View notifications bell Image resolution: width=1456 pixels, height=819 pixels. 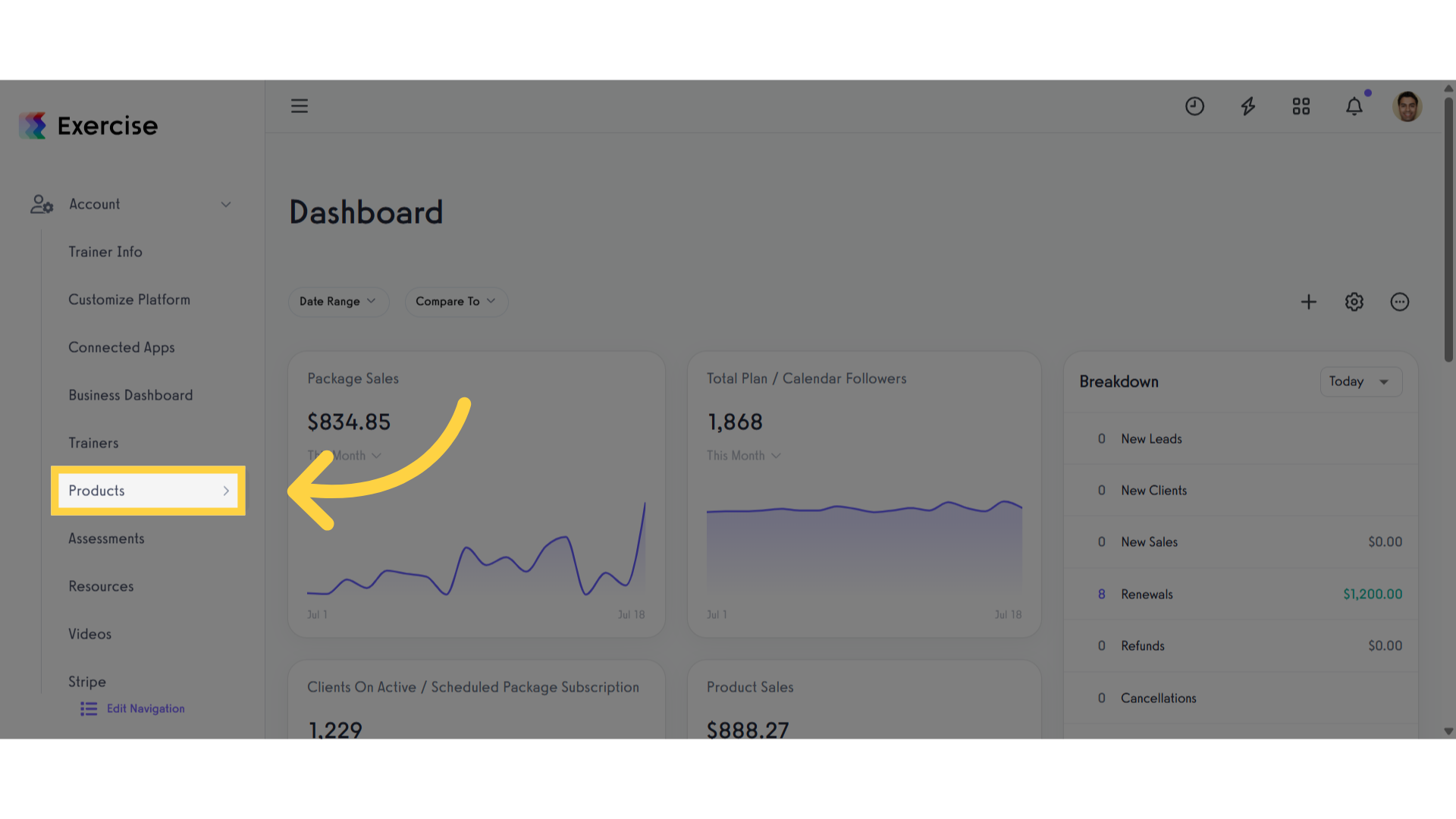tap(1354, 106)
